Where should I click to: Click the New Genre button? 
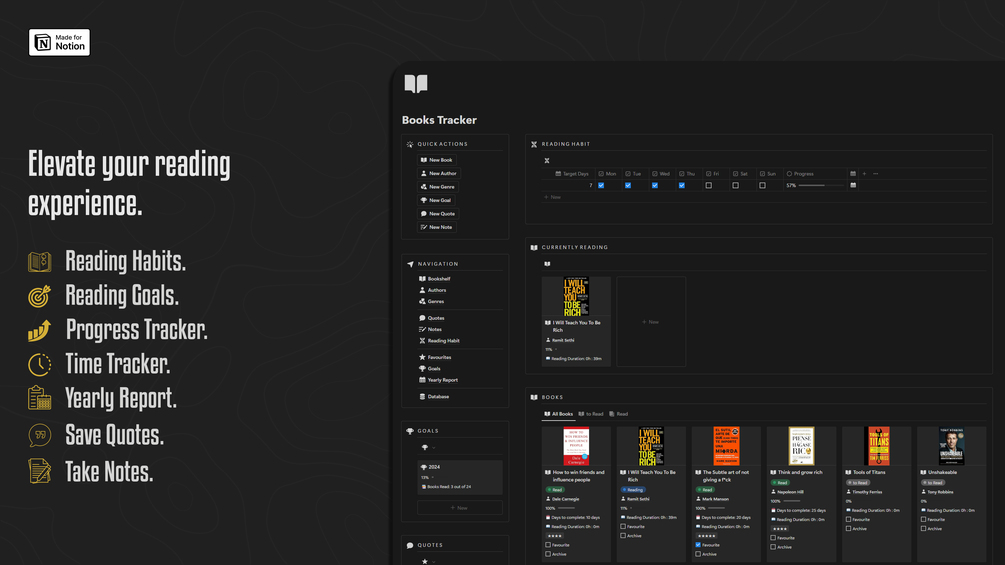tap(438, 187)
